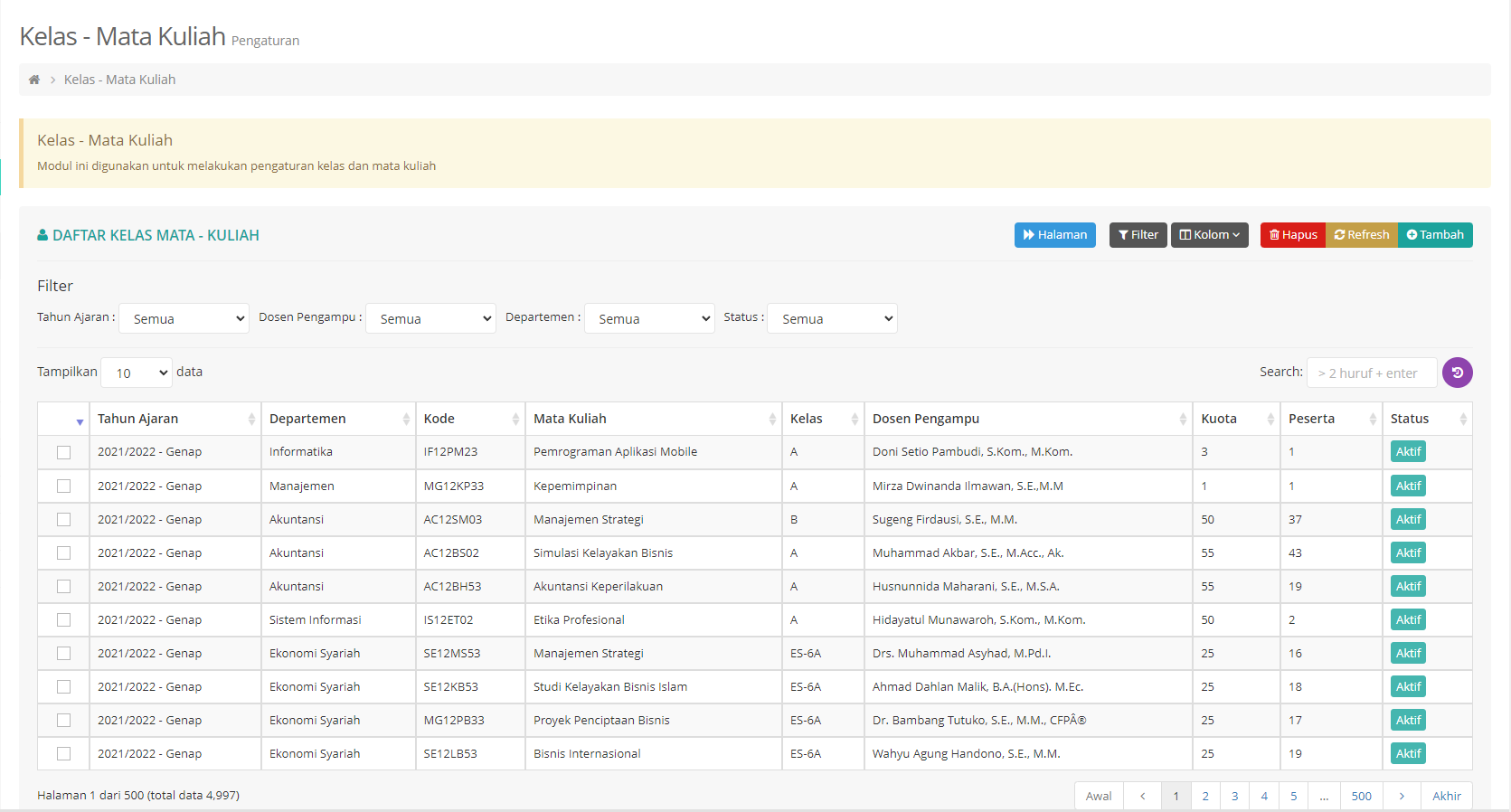1511x812 pixels.
Task: Click the Refresh button
Action: [x=1362, y=235]
